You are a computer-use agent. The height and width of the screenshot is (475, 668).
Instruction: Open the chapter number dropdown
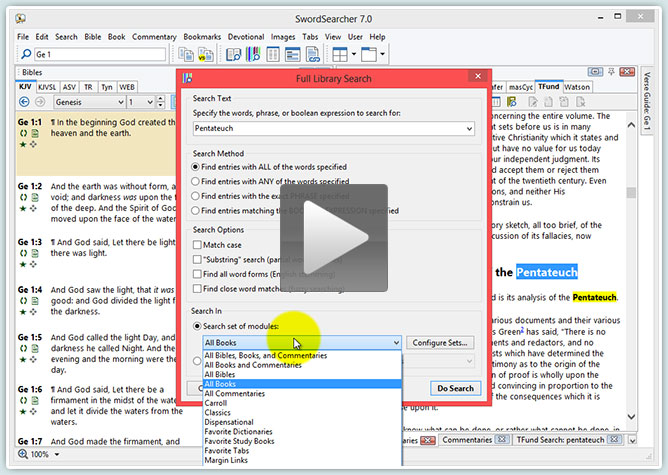pos(150,102)
